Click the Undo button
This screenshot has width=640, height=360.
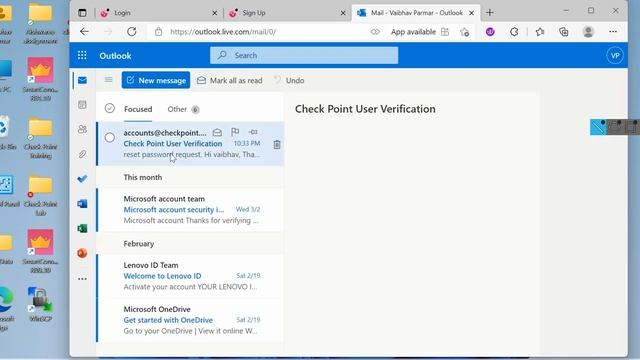tap(289, 80)
